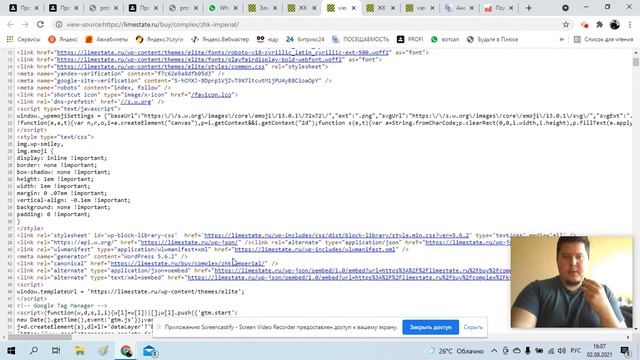
Task: Open the ПОСЕЩАЕМОСТЬ bookmark
Action: (x=360, y=40)
